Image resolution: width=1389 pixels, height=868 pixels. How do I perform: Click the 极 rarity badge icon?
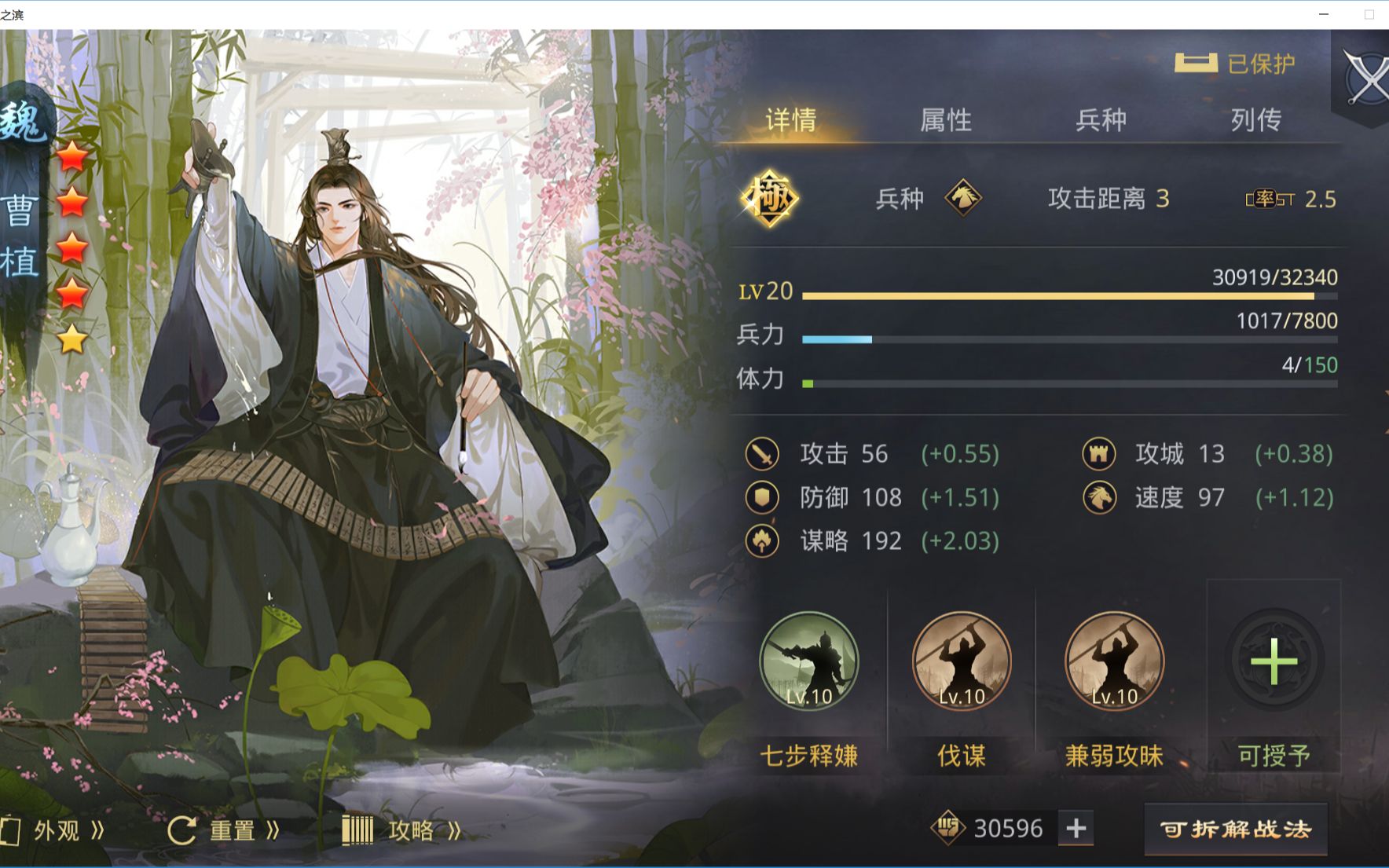(769, 198)
